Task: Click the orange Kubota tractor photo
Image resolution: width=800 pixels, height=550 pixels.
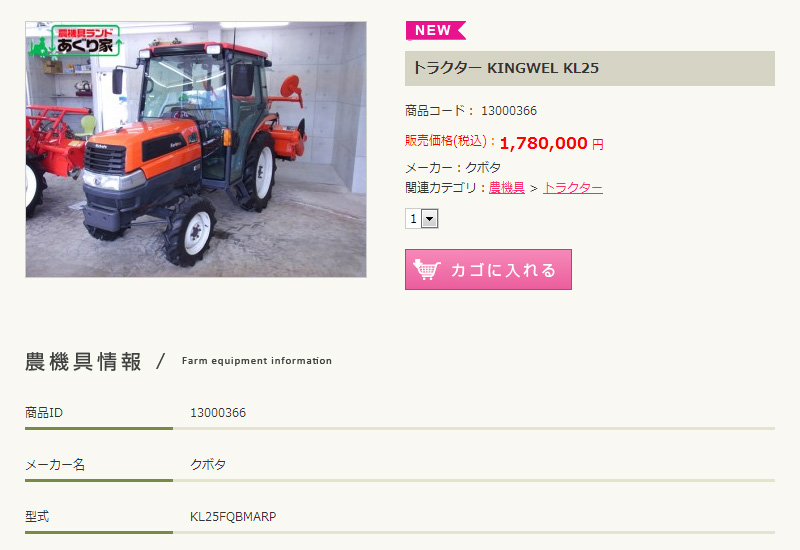Action: [x=196, y=149]
